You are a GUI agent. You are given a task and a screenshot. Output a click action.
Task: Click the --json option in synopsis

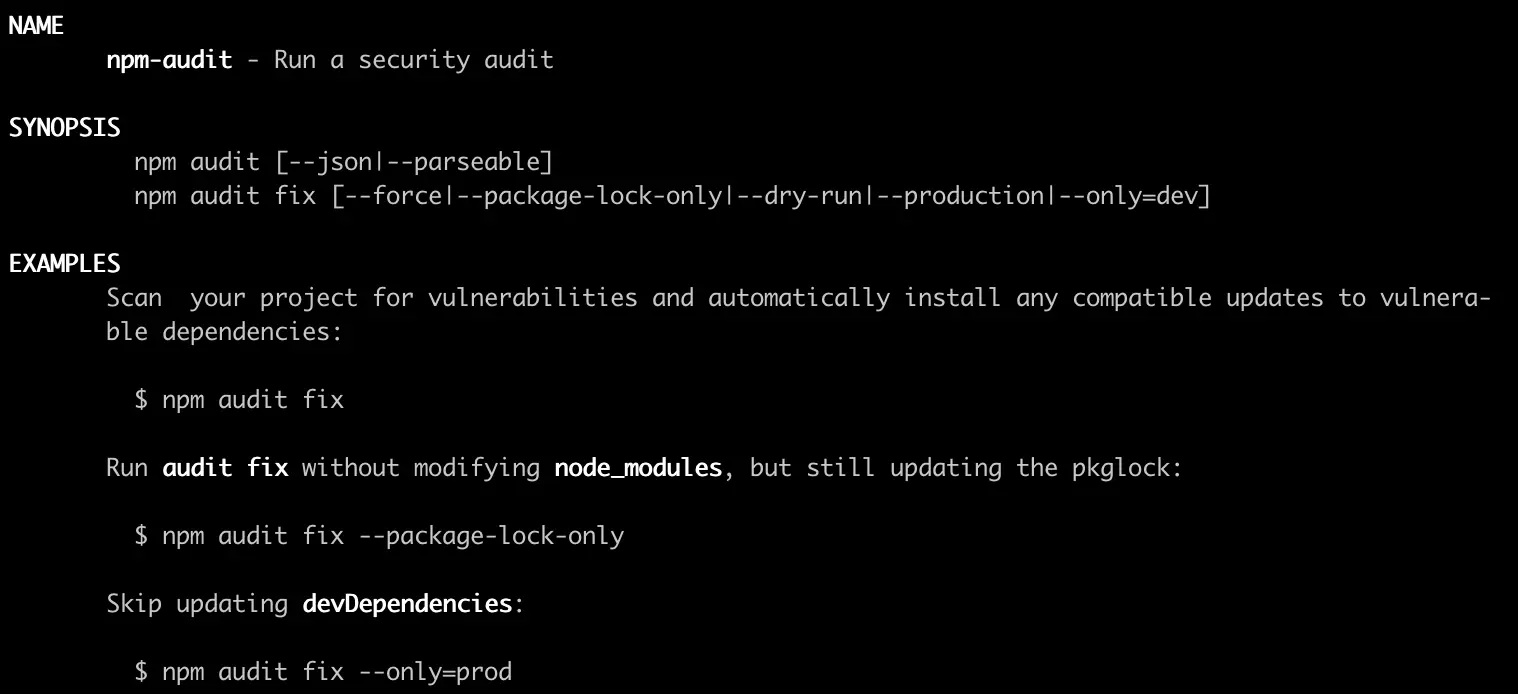[x=330, y=162]
